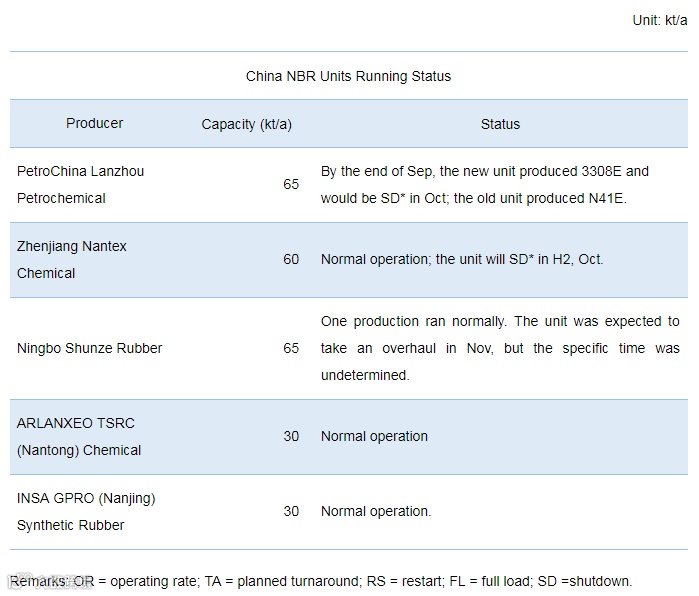The height and width of the screenshot is (596, 699).
Task: Select the "China NBR Units Running Status" title
Action: [348, 76]
